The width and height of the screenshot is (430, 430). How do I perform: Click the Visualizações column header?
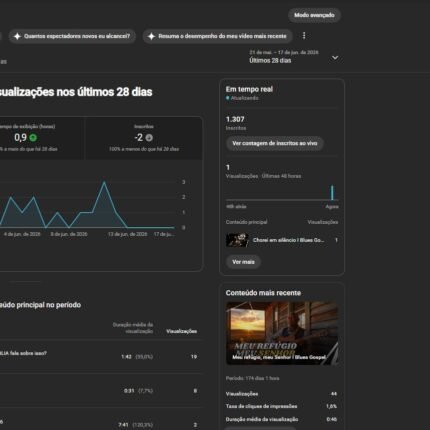[181, 331]
